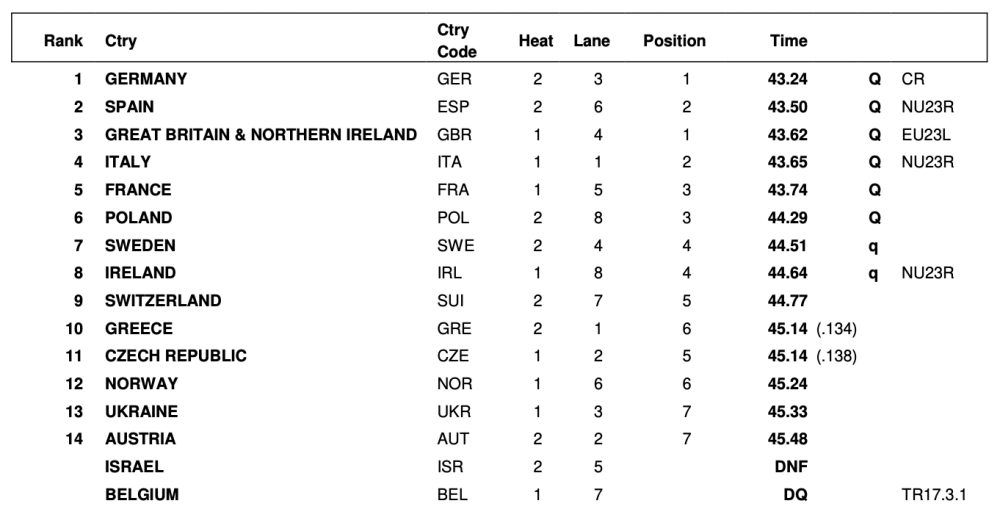The width and height of the screenshot is (1000, 520).
Task: Click the Heat column header
Action: click(x=536, y=41)
